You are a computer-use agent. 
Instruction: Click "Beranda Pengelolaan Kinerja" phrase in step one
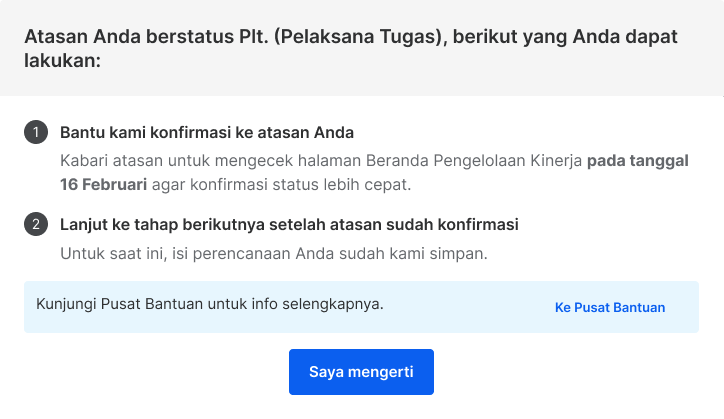click(x=474, y=161)
